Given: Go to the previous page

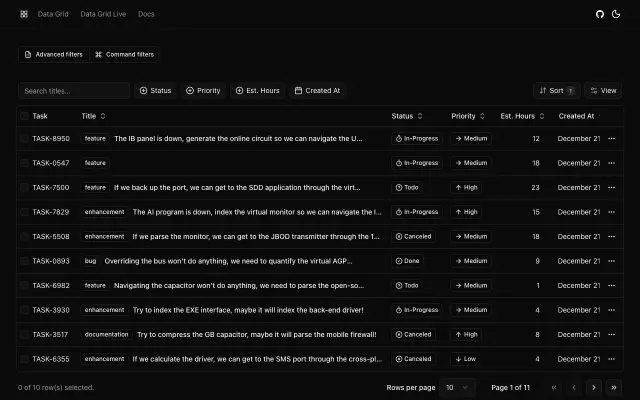Looking at the screenshot, I should [574, 388].
